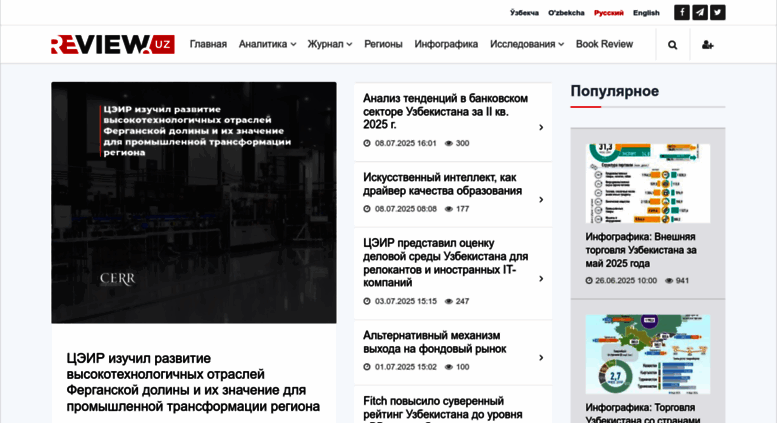Click the Review.uz logo
The image size is (777, 423).
[113, 44]
